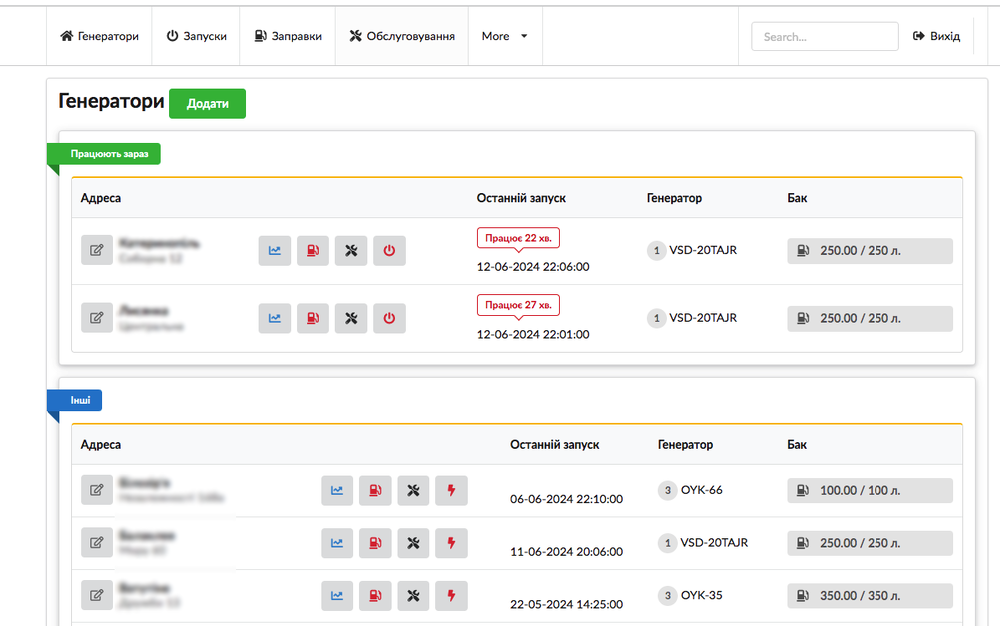Focus the Search input field
This screenshot has width=1000, height=626.
click(824, 37)
